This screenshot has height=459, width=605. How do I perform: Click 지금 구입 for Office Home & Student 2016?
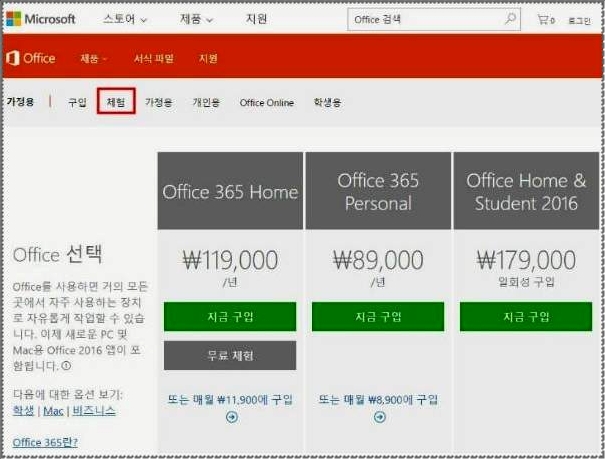pyautogui.click(x=526, y=317)
